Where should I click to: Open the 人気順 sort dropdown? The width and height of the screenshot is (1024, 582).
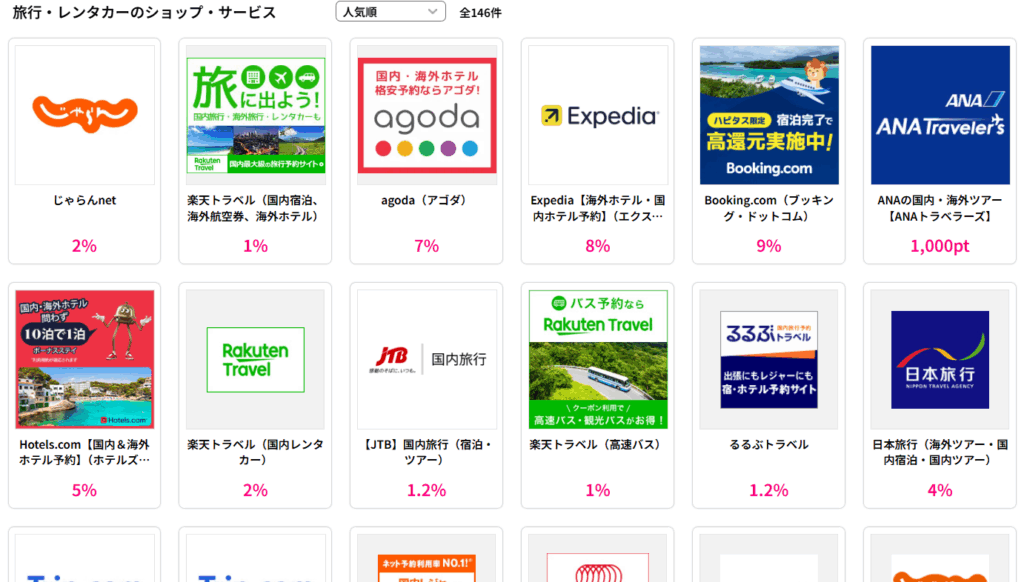[x=391, y=12]
